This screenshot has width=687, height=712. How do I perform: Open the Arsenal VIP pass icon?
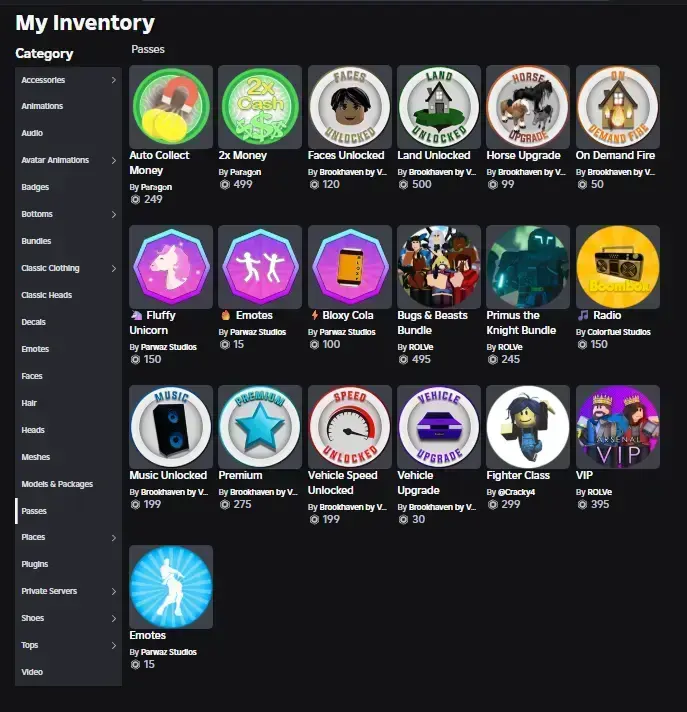point(618,427)
